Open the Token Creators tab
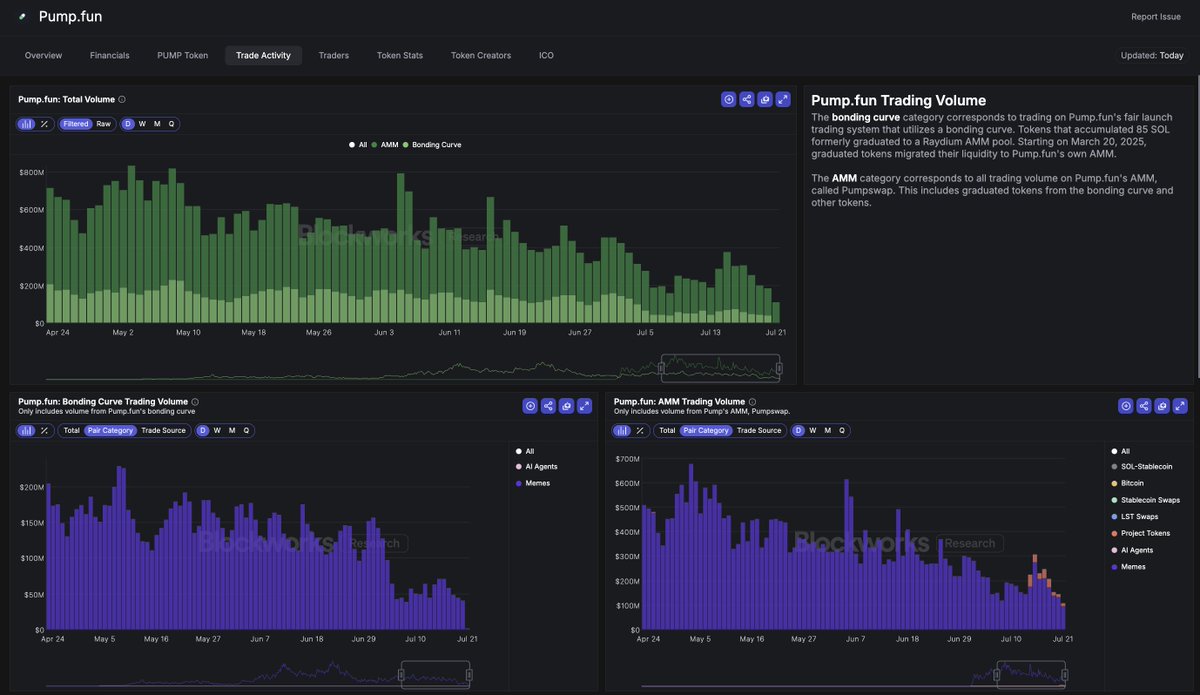 tap(481, 55)
